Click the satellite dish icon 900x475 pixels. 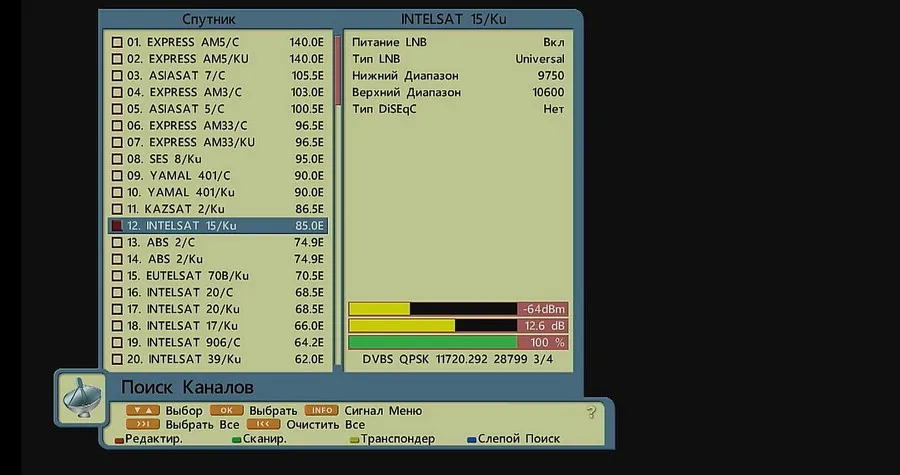pyautogui.click(x=82, y=398)
